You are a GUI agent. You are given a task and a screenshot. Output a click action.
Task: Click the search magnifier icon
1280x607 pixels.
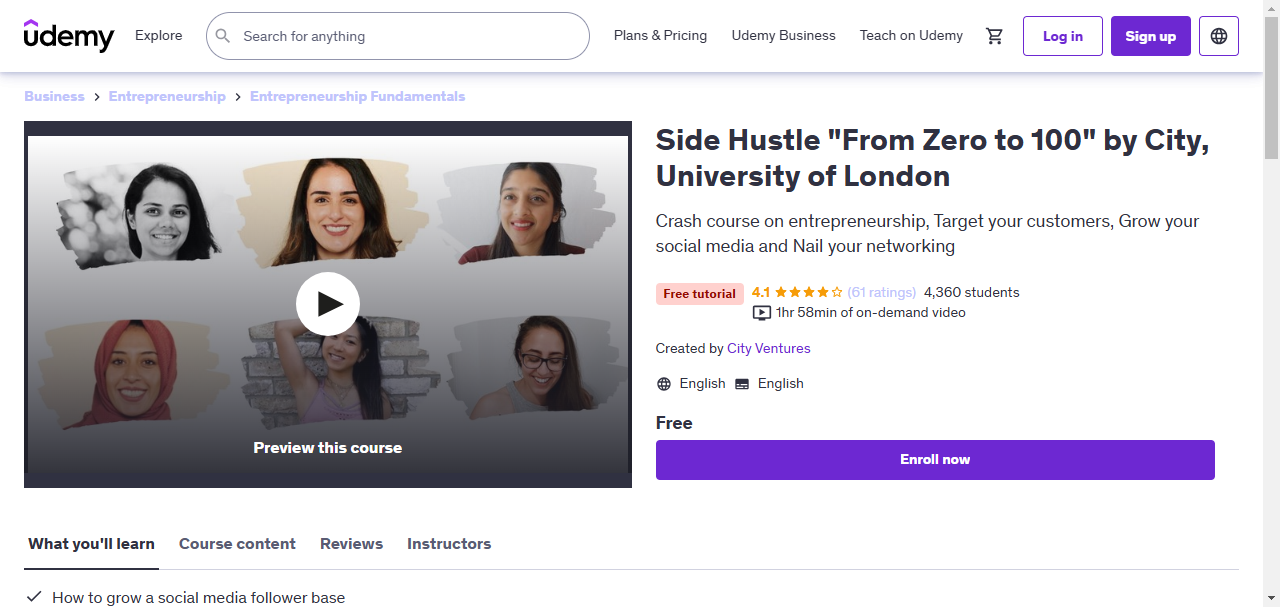click(223, 35)
